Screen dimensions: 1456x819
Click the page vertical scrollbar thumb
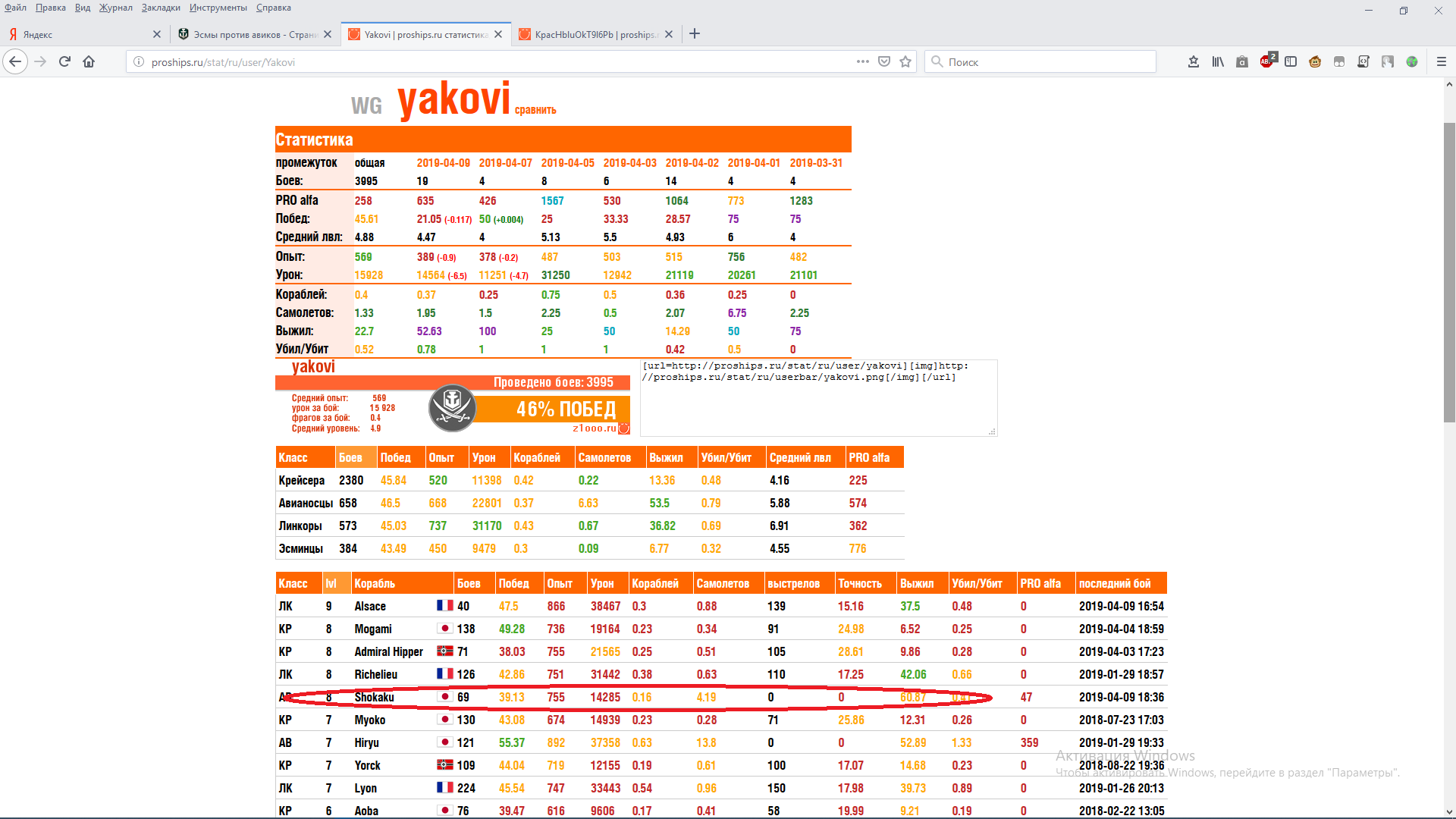pyautogui.click(x=1449, y=271)
